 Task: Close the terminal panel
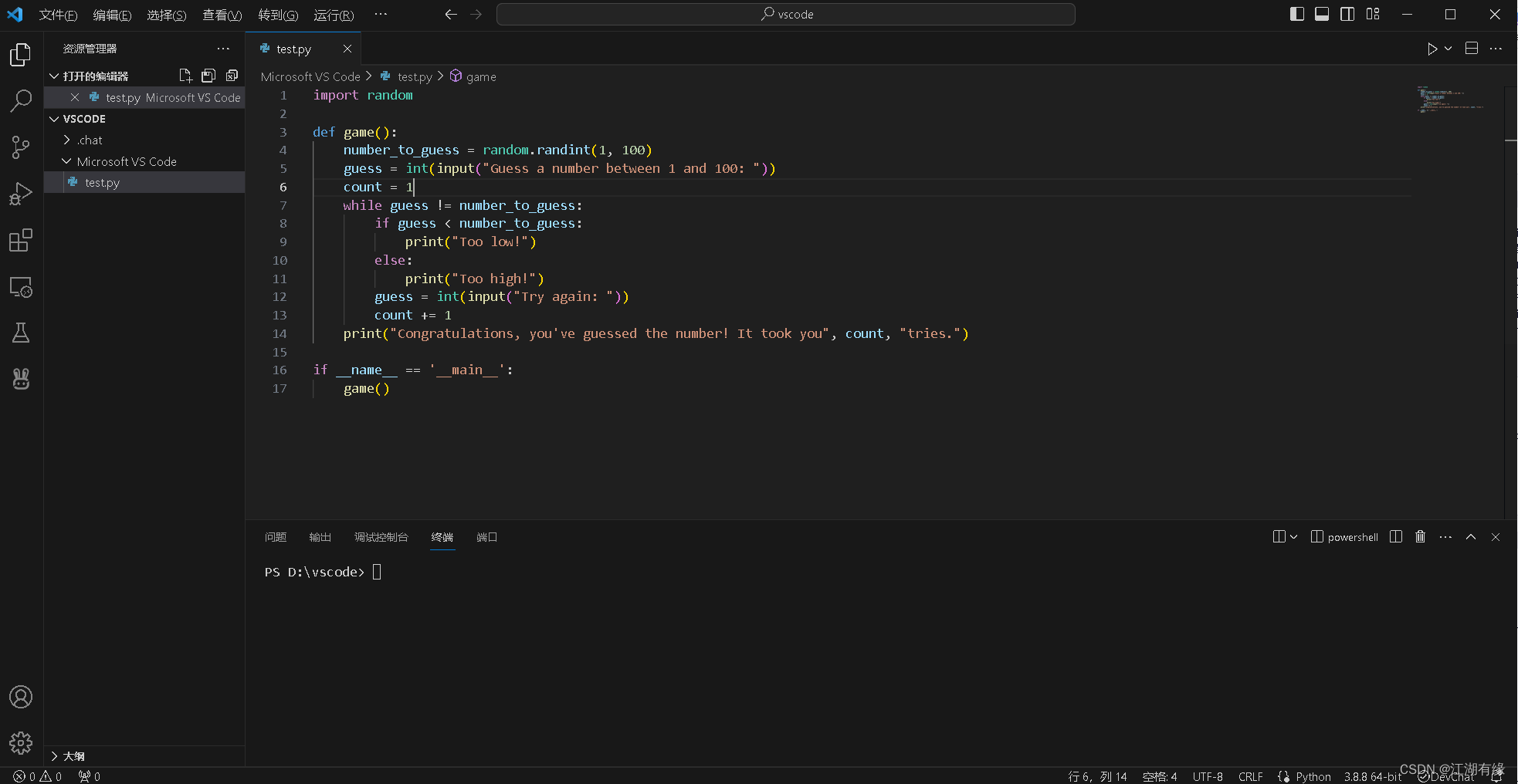pos(1496,537)
